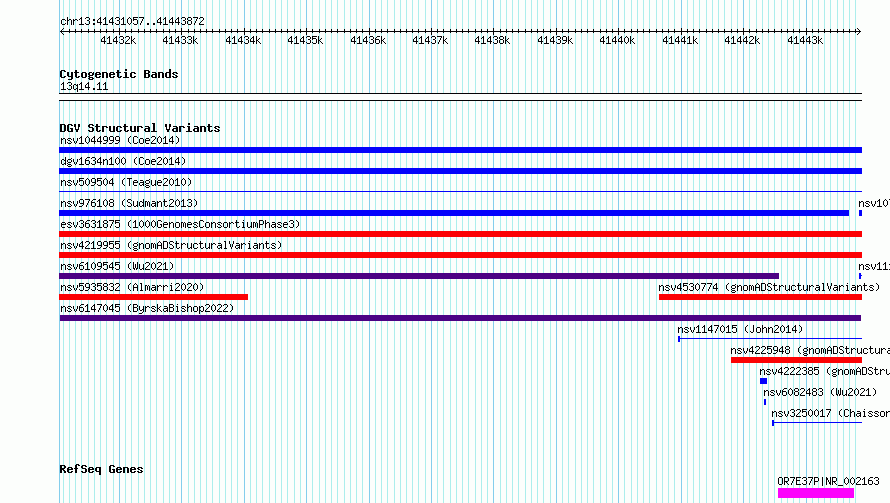890x503 pixels.
Task: Click the 41436k ruler tick label
Action: click(x=368, y=41)
